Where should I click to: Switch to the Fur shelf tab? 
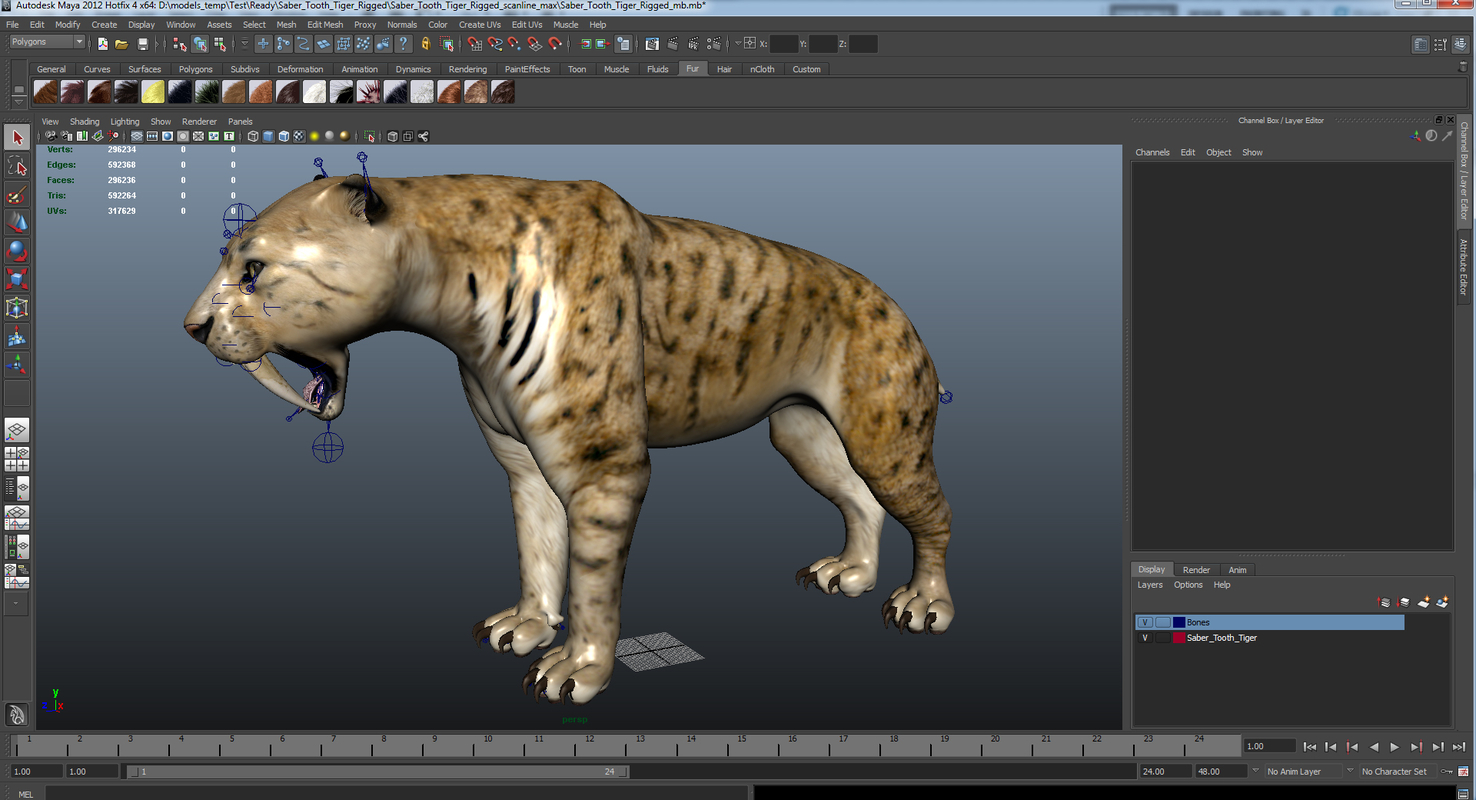coord(692,69)
